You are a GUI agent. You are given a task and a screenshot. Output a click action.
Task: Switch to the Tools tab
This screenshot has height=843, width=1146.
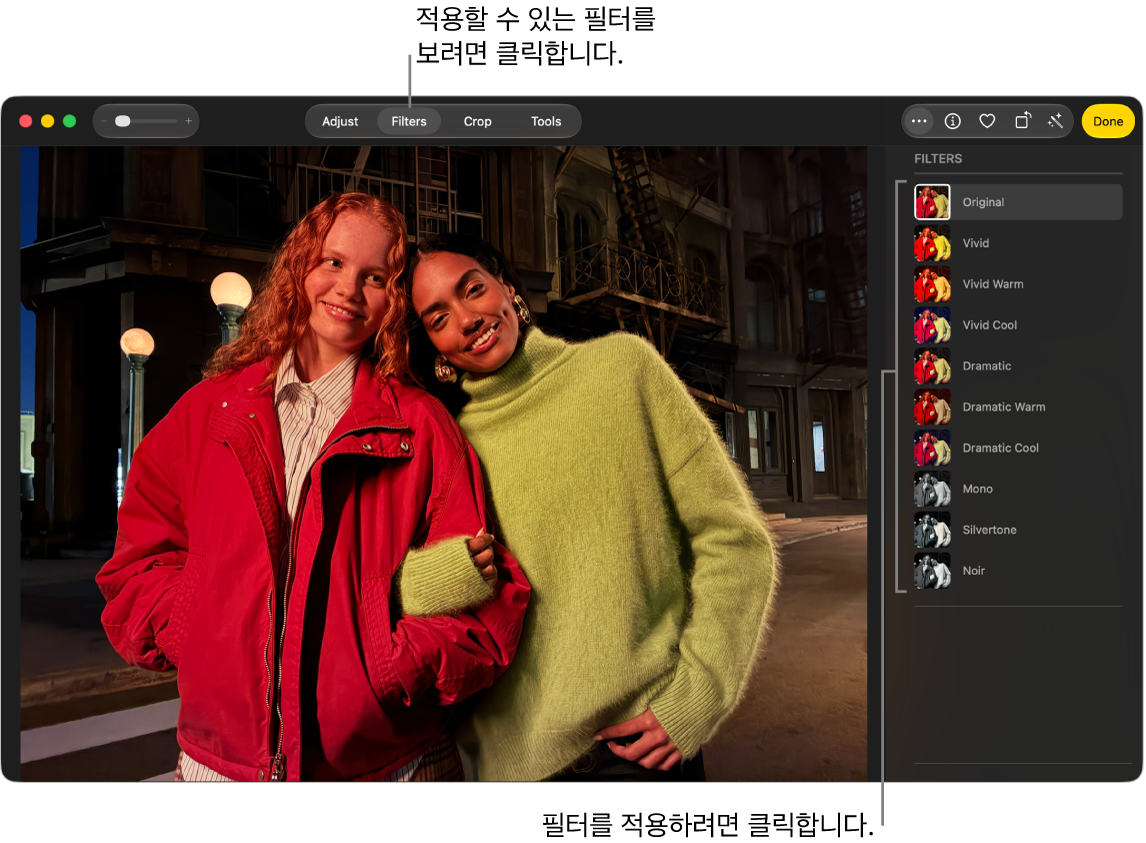point(546,121)
